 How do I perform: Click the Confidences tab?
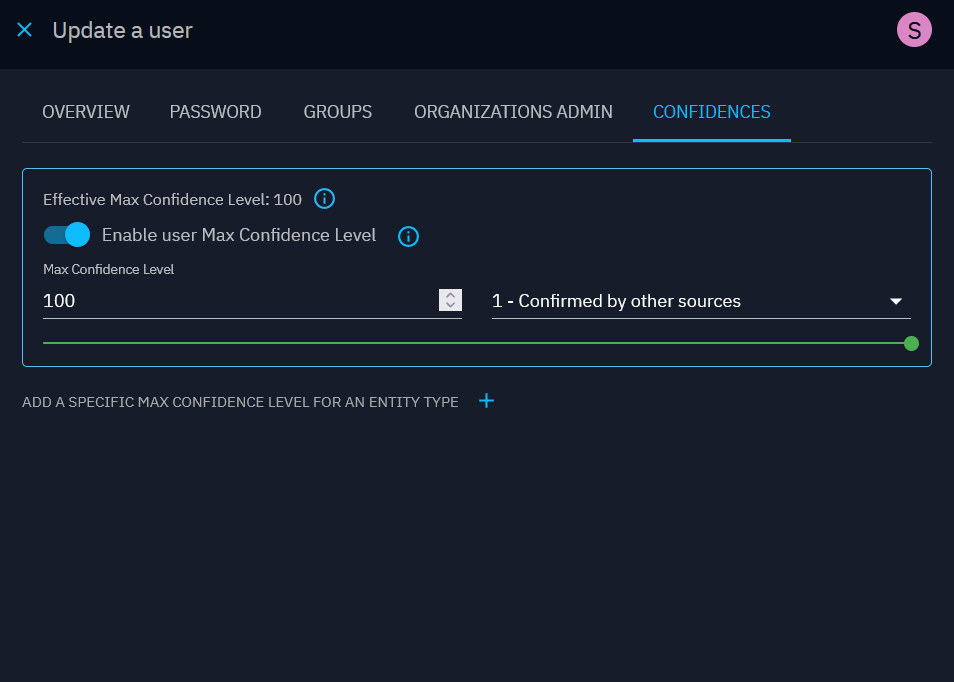[x=711, y=112]
